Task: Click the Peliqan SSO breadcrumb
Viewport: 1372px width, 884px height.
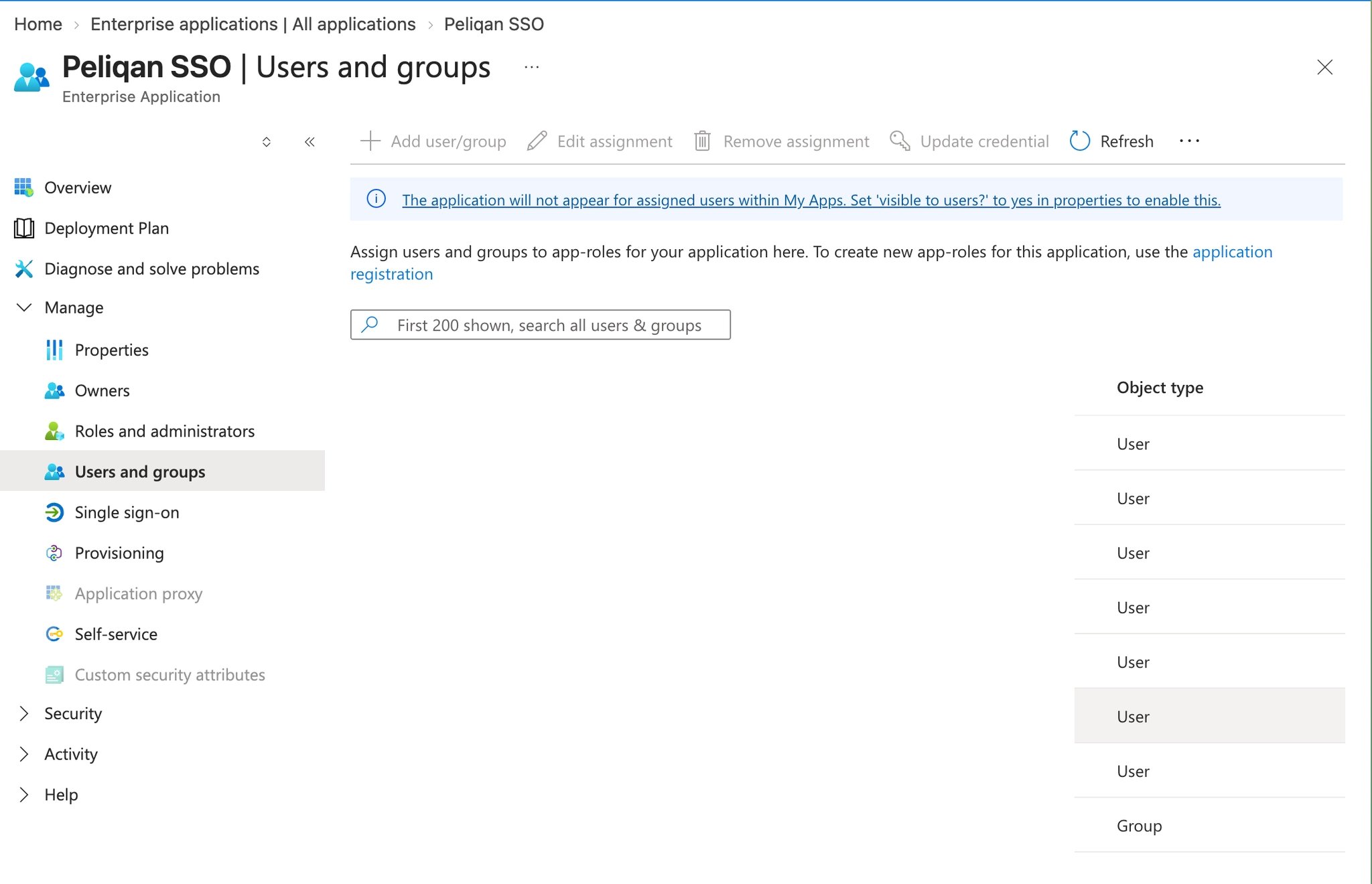Action: coord(494,24)
